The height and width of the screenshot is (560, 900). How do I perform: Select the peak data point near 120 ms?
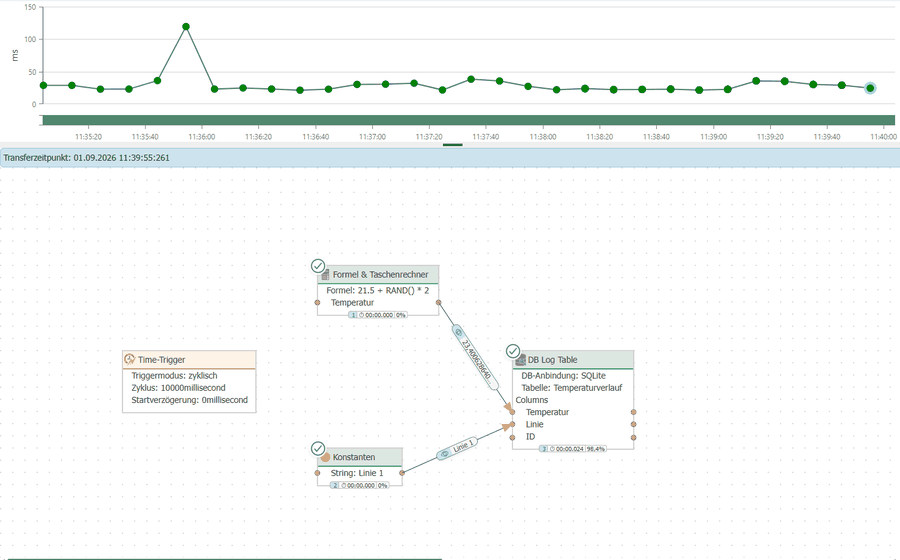(x=186, y=26)
